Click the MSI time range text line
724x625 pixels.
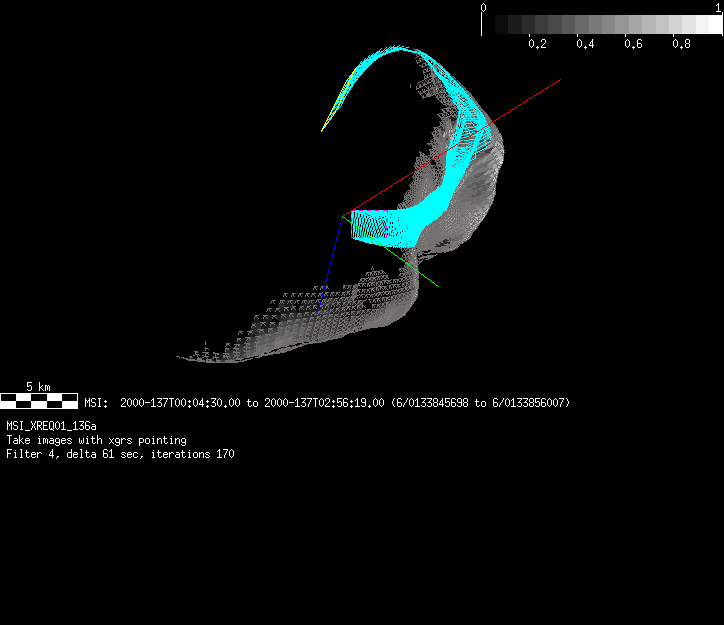click(x=327, y=403)
